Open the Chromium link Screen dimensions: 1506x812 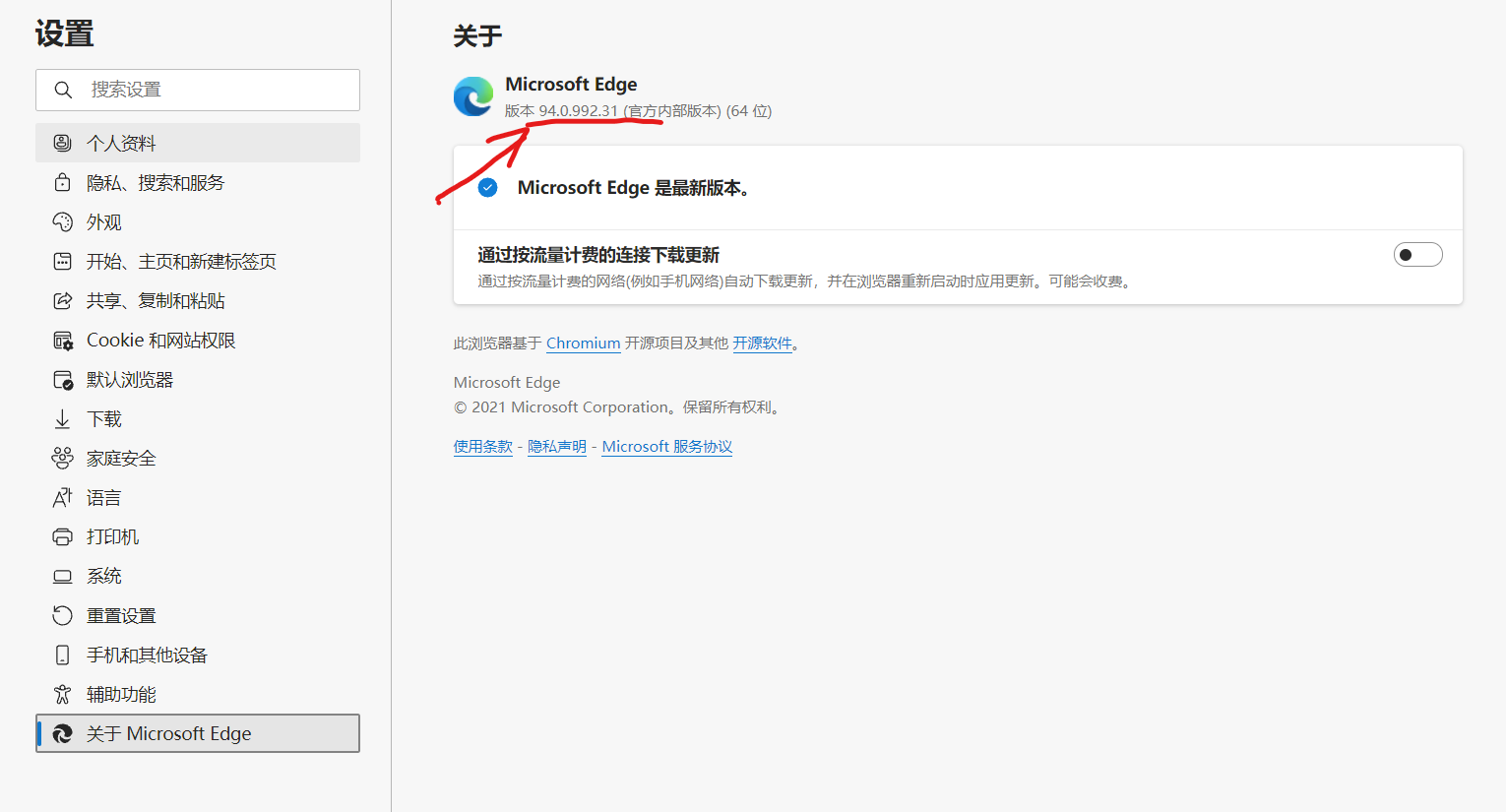(x=583, y=344)
